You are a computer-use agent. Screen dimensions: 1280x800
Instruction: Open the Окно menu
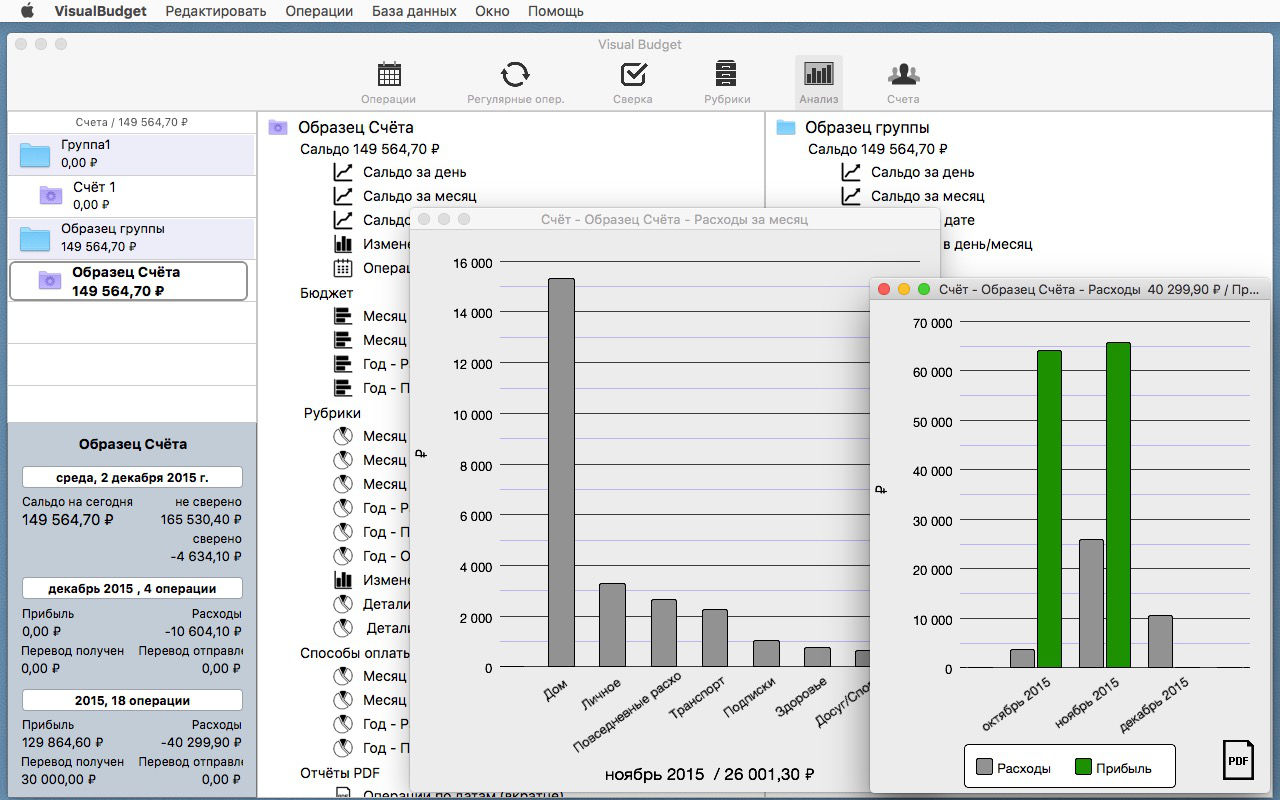tap(492, 11)
